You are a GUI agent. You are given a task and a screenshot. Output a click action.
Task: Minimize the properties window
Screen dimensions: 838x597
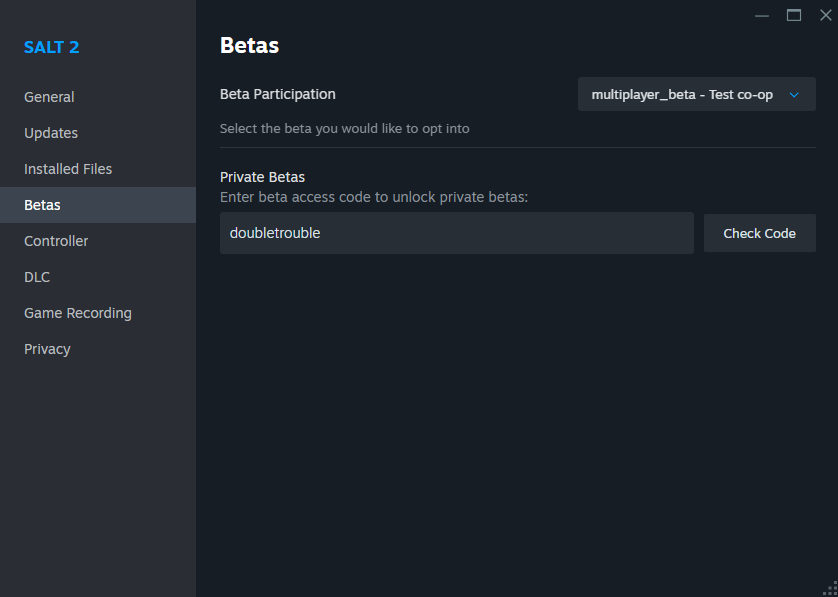point(762,15)
